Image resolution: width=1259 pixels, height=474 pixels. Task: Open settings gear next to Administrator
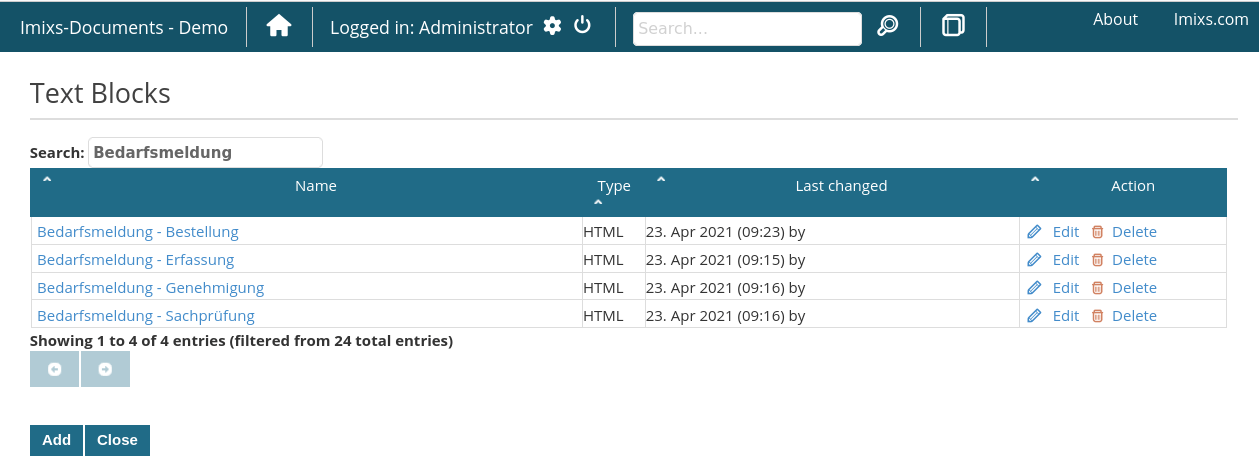tap(552, 27)
